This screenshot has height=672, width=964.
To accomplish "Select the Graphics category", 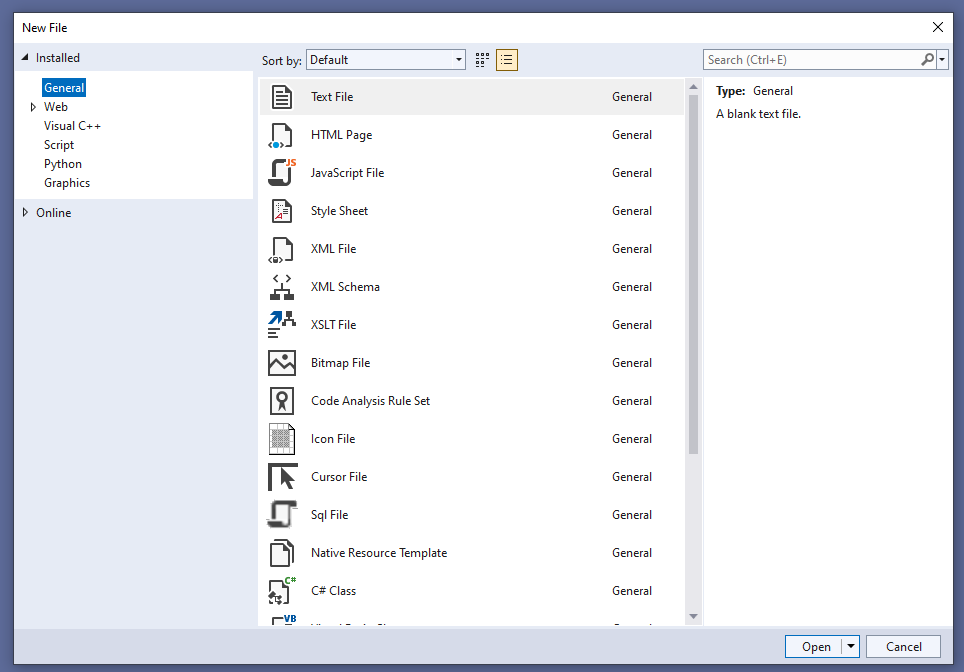I will [67, 183].
